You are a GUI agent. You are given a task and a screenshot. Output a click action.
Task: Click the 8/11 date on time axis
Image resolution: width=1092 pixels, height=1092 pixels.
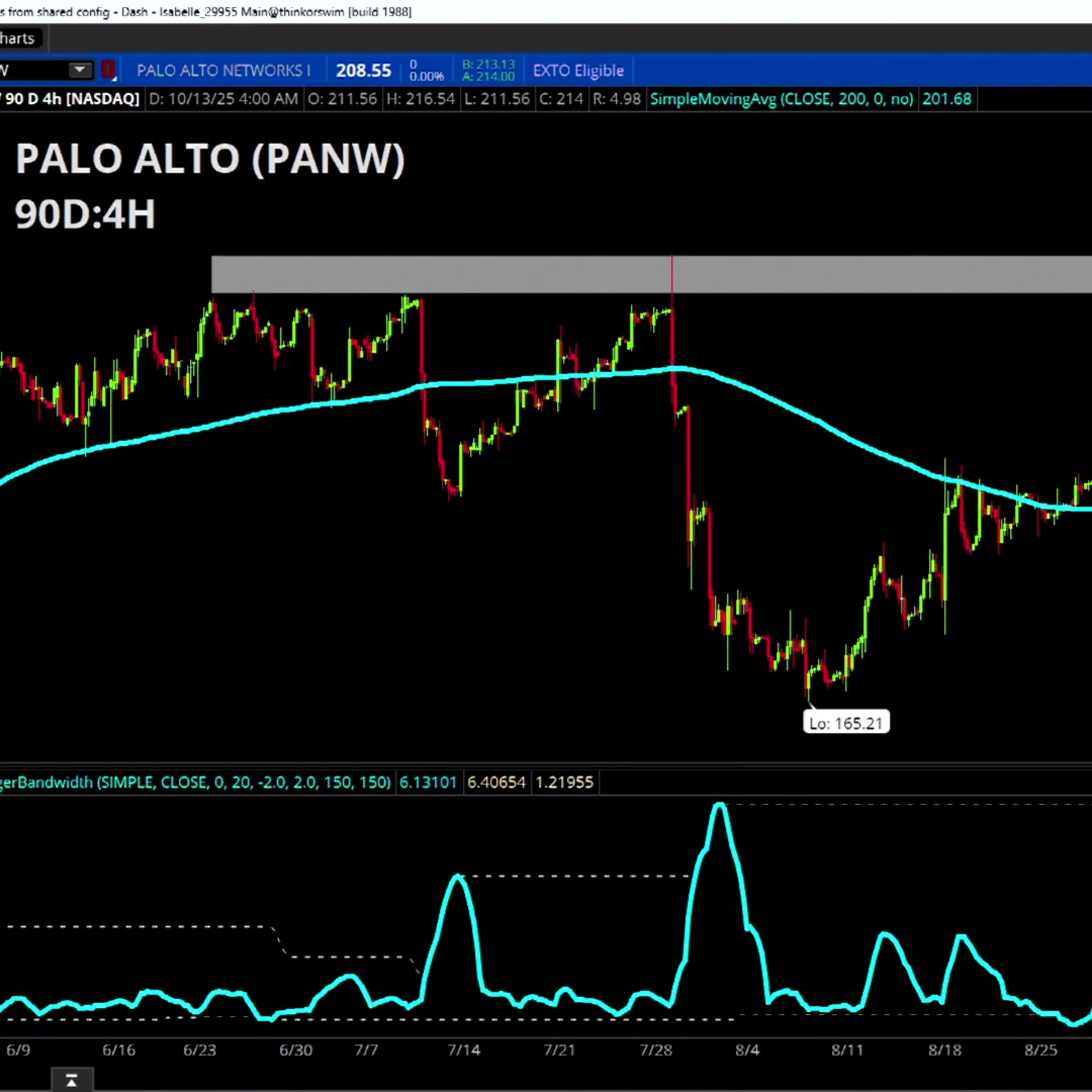click(x=847, y=1050)
